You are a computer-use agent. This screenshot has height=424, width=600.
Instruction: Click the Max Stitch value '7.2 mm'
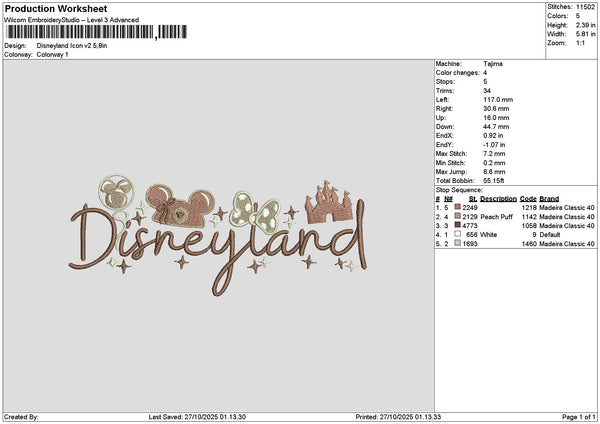pyautogui.click(x=494, y=153)
